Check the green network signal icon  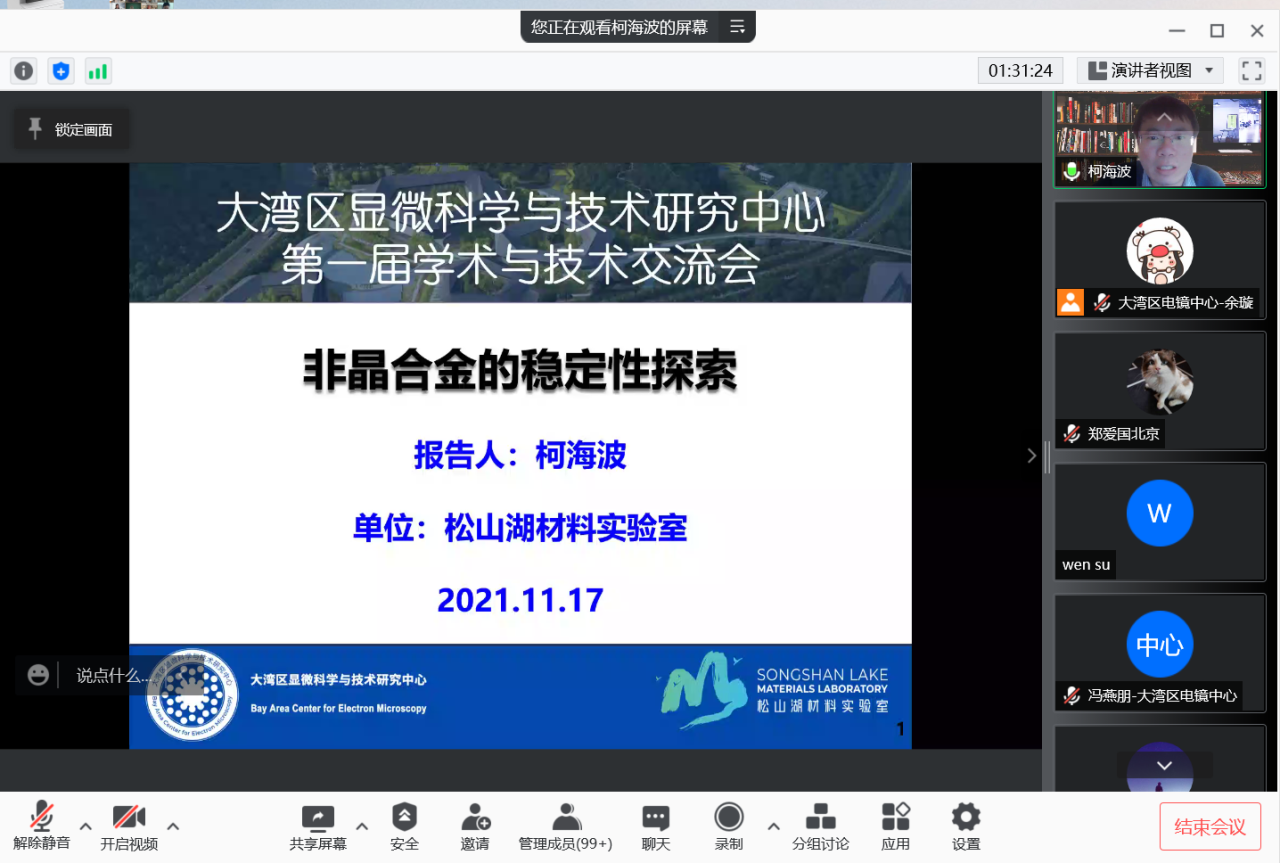click(97, 71)
